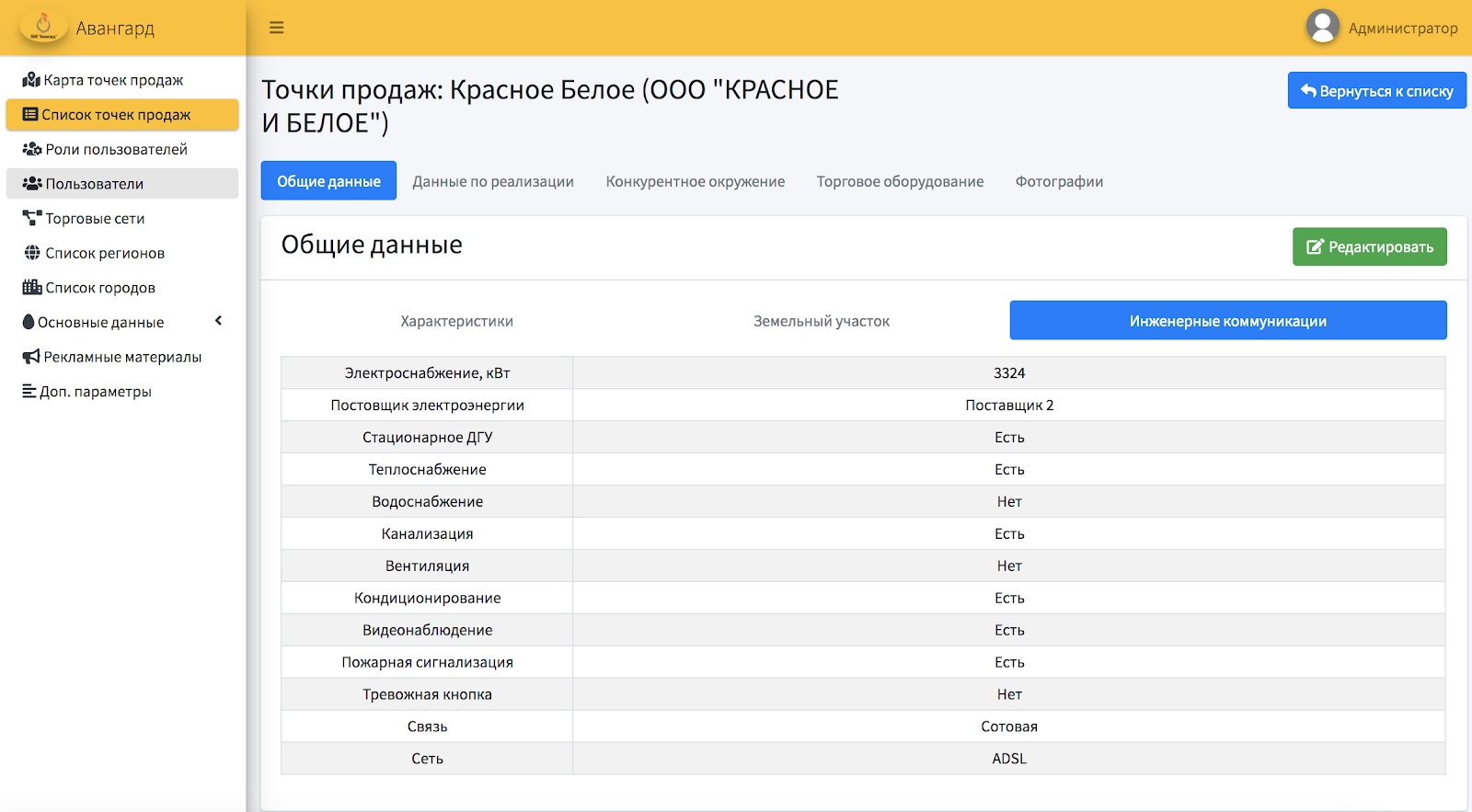The width and height of the screenshot is (1472, 812).
Task: Select Инженерные коммуникации sub-tab
Action: click(x=1228, y=321)
